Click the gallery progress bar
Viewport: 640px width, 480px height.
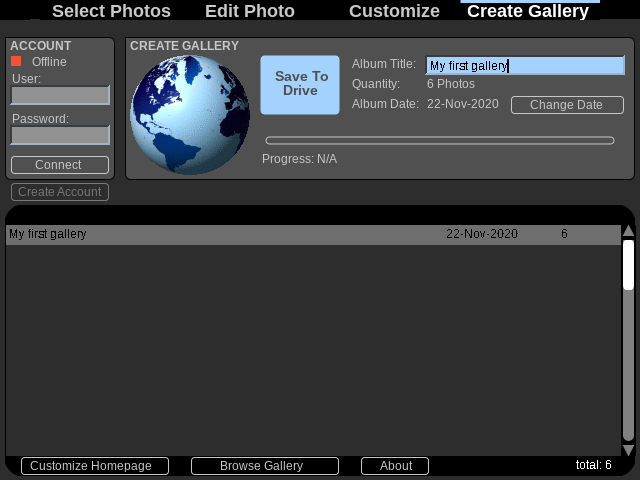click(440, 140)
